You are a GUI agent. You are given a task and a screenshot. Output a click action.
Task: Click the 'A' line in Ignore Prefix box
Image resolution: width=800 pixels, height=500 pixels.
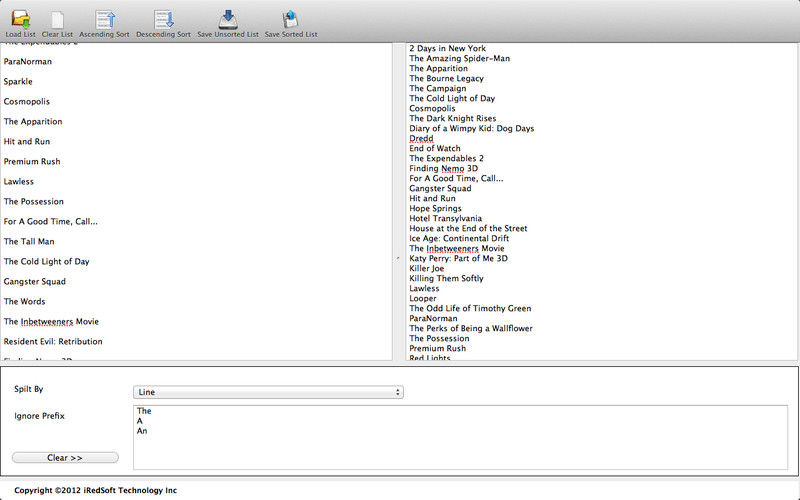pos(140,421)
